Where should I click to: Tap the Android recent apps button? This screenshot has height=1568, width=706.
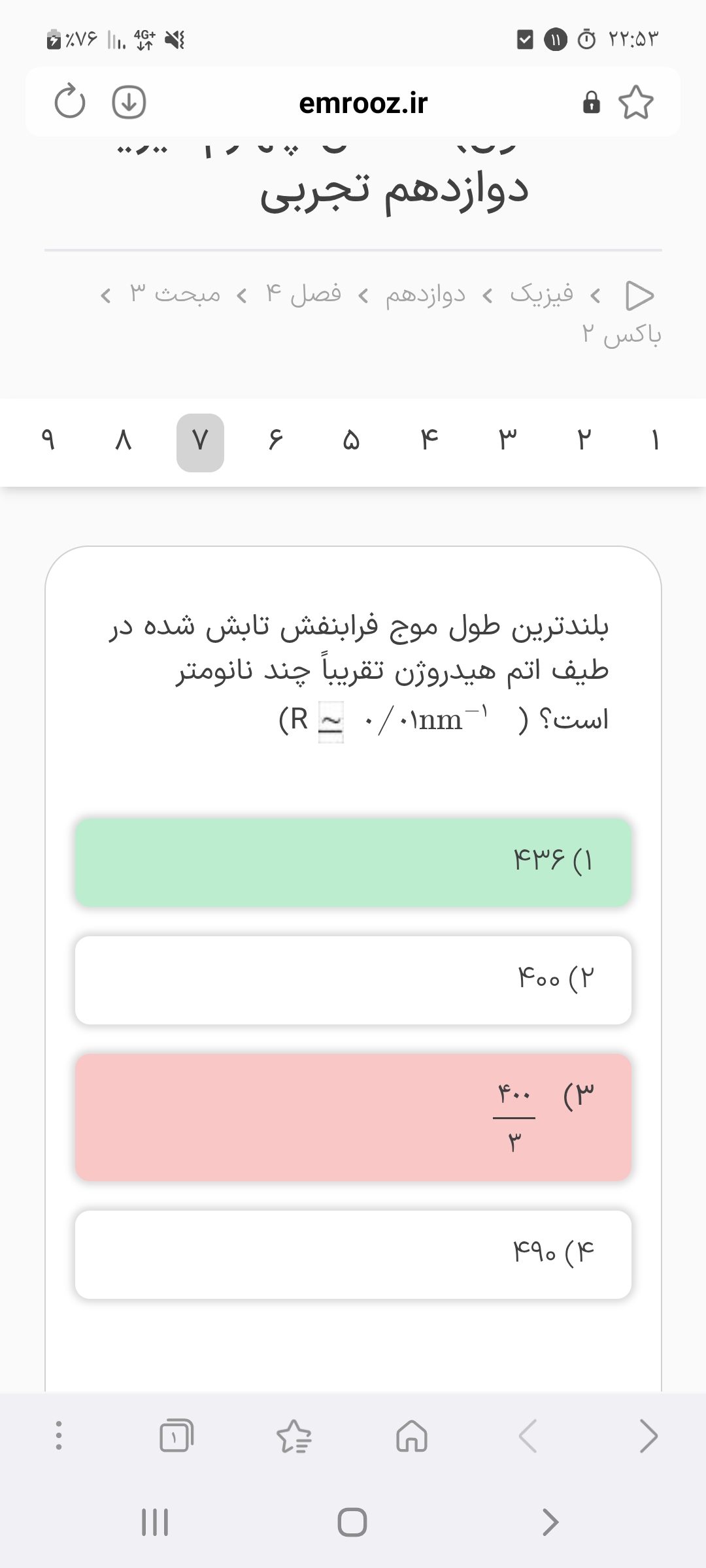(155, 1522)
